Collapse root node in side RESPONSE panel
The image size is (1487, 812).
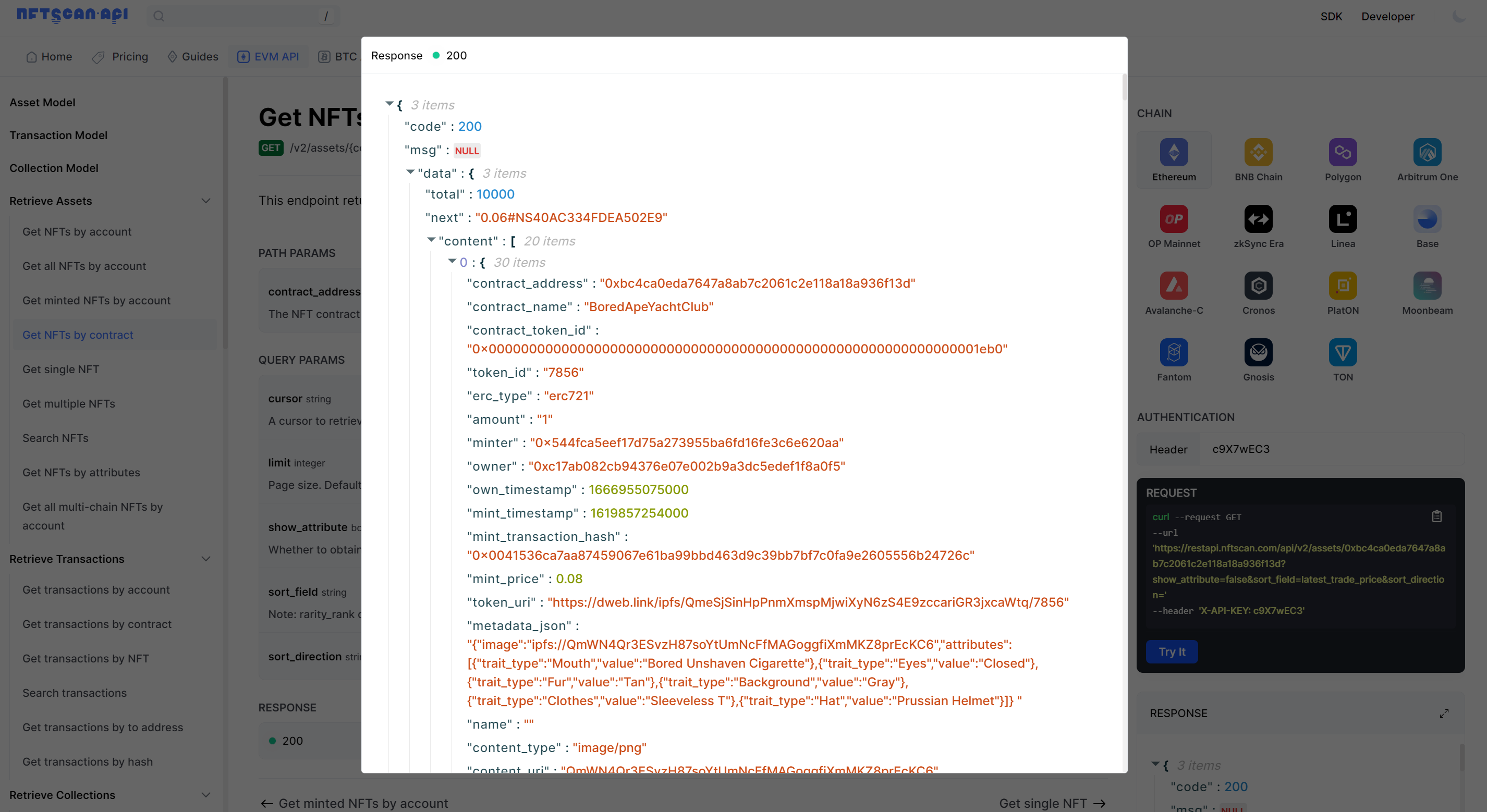tap(1155, 764)
